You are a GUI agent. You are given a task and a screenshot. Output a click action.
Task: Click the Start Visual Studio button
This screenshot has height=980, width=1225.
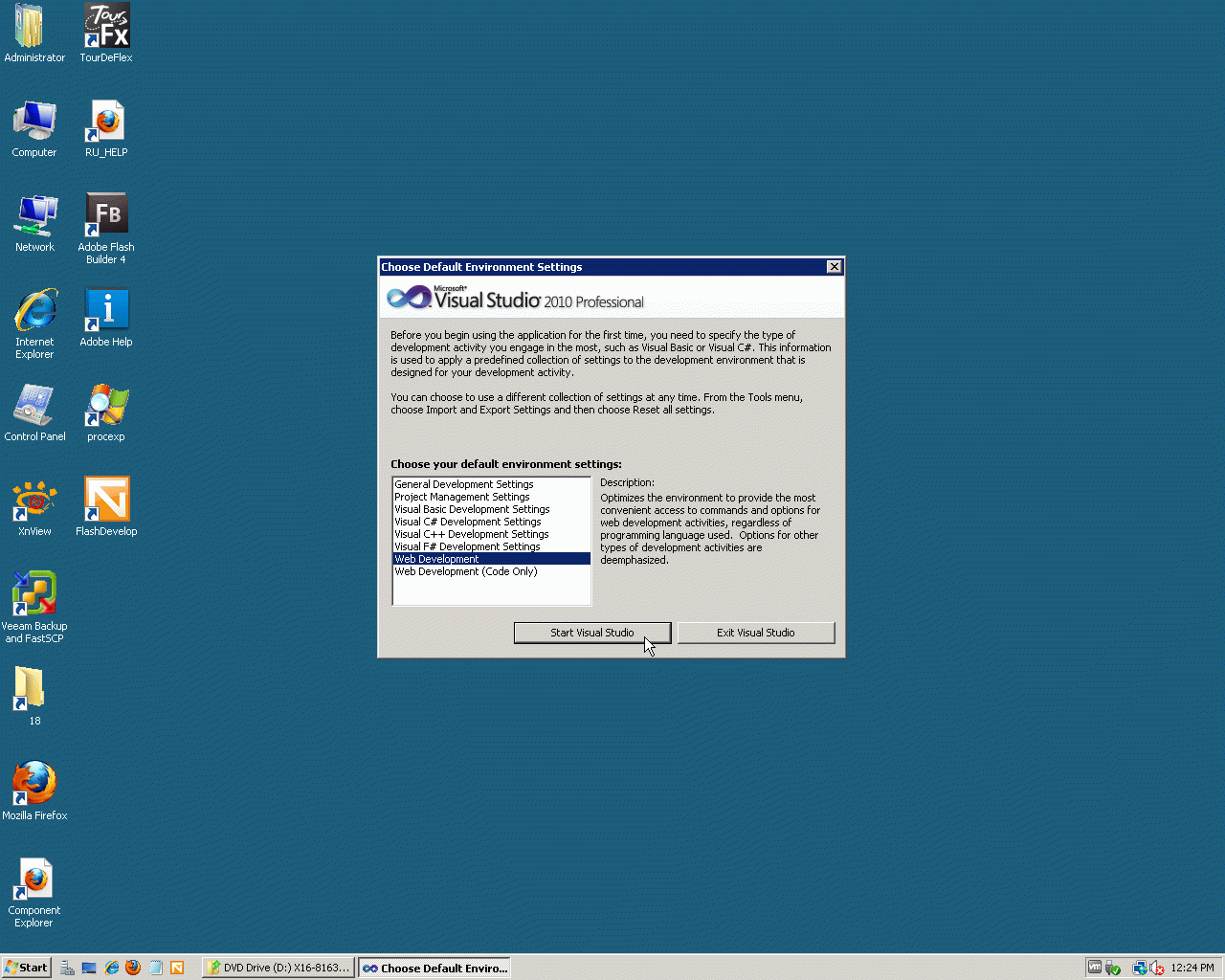click(x=592, y=633)
